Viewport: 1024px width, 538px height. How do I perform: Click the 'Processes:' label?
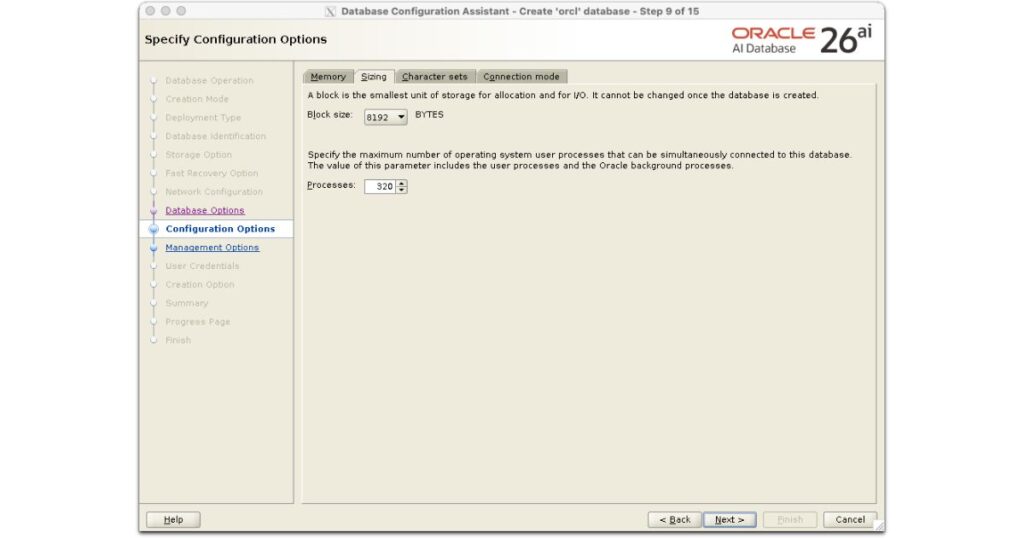(x=331, y=185)
